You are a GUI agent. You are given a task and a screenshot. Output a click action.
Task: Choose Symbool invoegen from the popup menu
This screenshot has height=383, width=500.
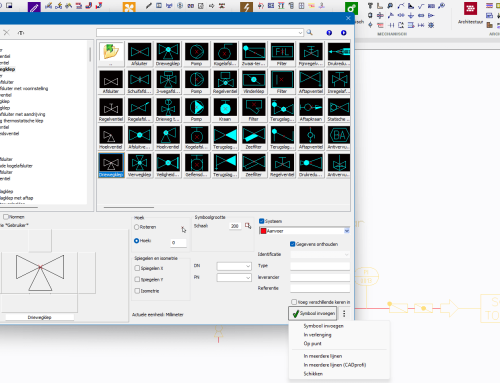point(323,326)
